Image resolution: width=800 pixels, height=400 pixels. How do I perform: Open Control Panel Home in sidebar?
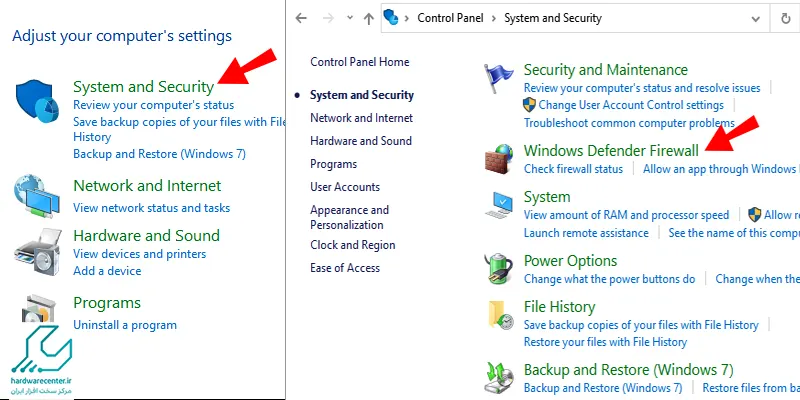pos(360,62)
